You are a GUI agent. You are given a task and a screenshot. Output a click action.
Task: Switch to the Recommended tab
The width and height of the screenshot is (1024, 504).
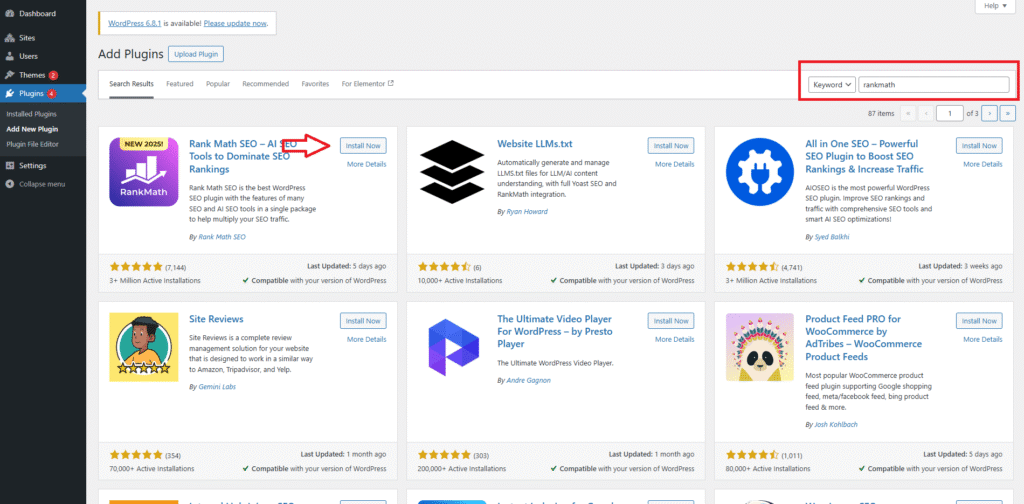[266, 84]
